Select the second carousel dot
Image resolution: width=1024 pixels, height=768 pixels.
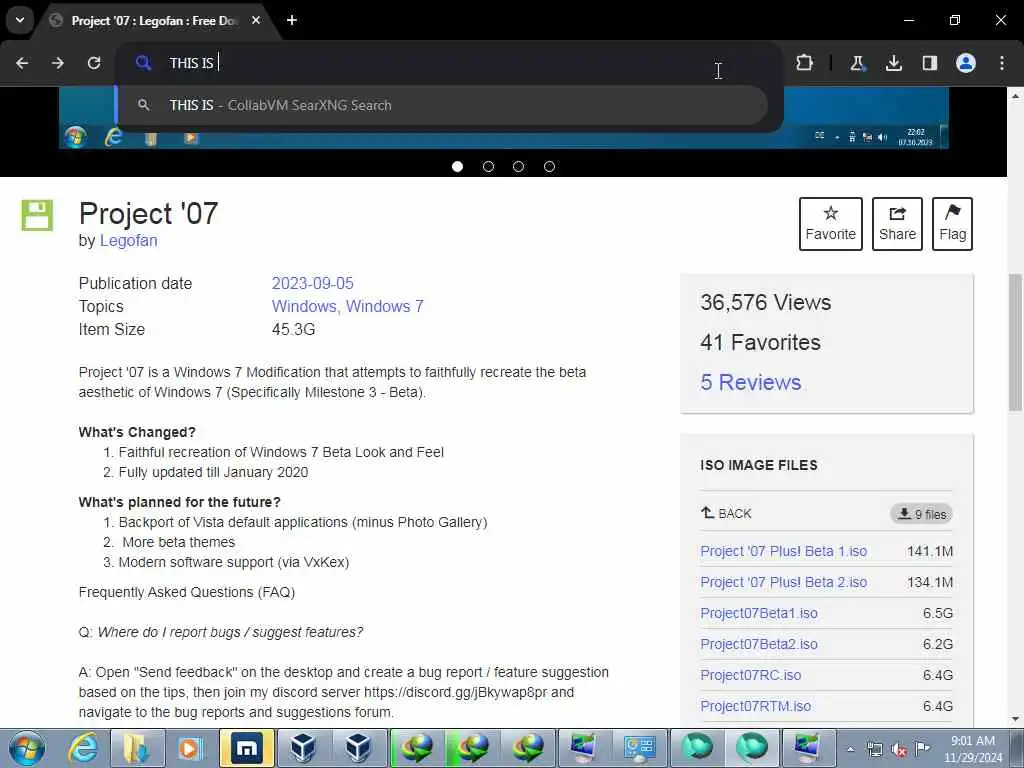coord(488,167)
